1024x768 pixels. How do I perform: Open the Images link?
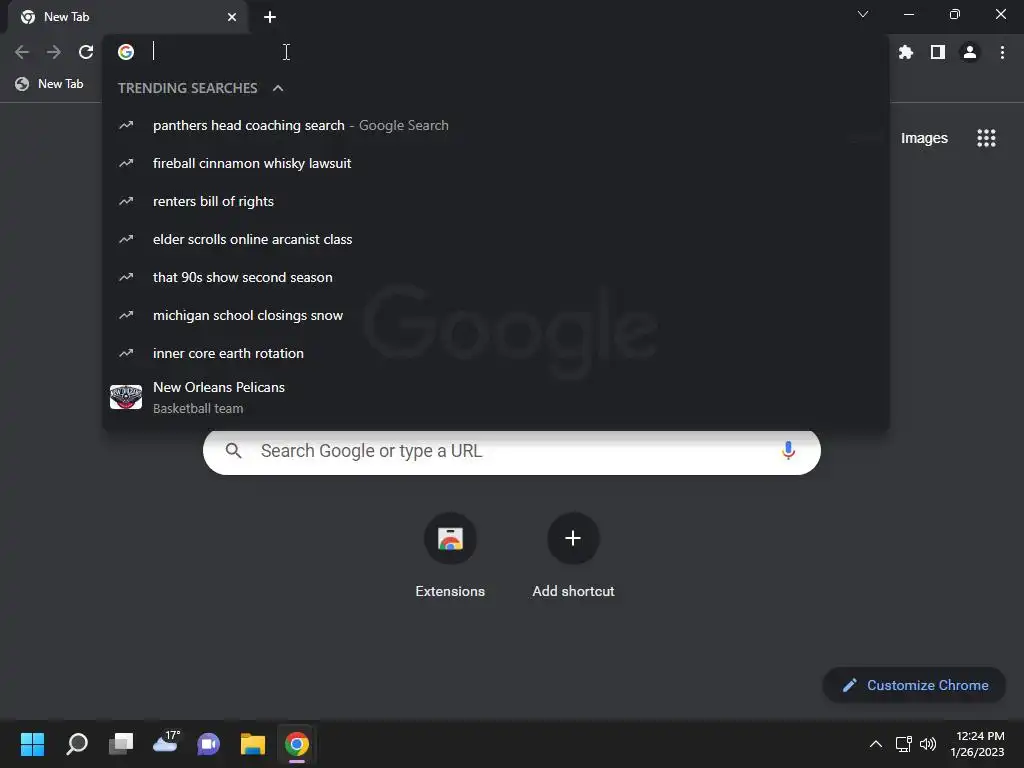click(x=924, y=138)
